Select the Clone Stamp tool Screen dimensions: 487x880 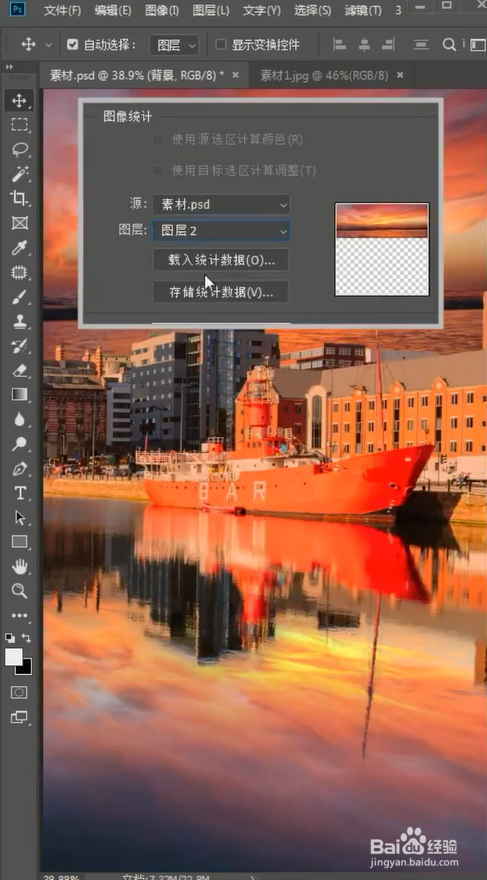[x=20, y=322]
